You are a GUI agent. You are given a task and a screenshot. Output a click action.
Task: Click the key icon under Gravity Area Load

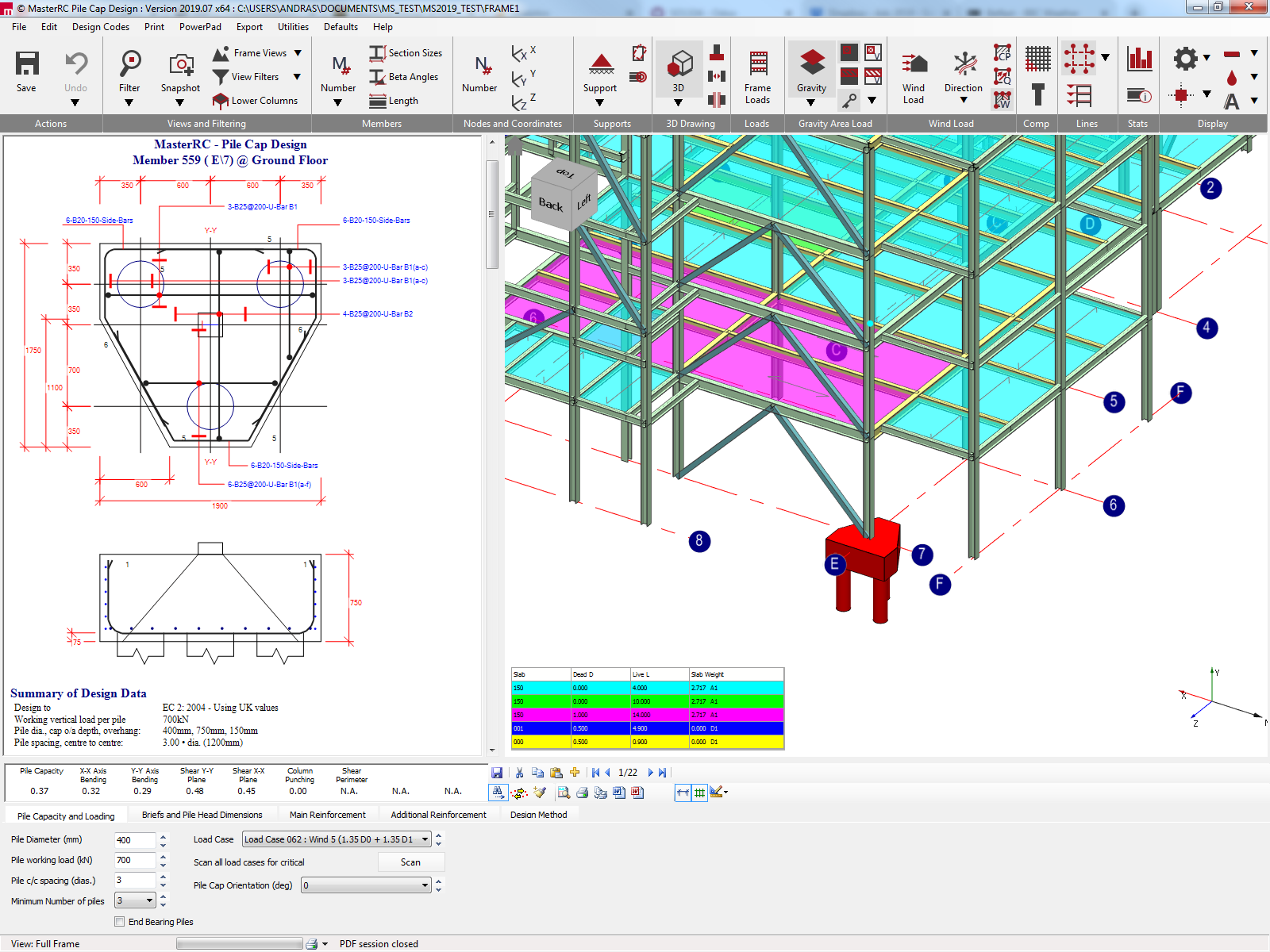pos(849,101)
